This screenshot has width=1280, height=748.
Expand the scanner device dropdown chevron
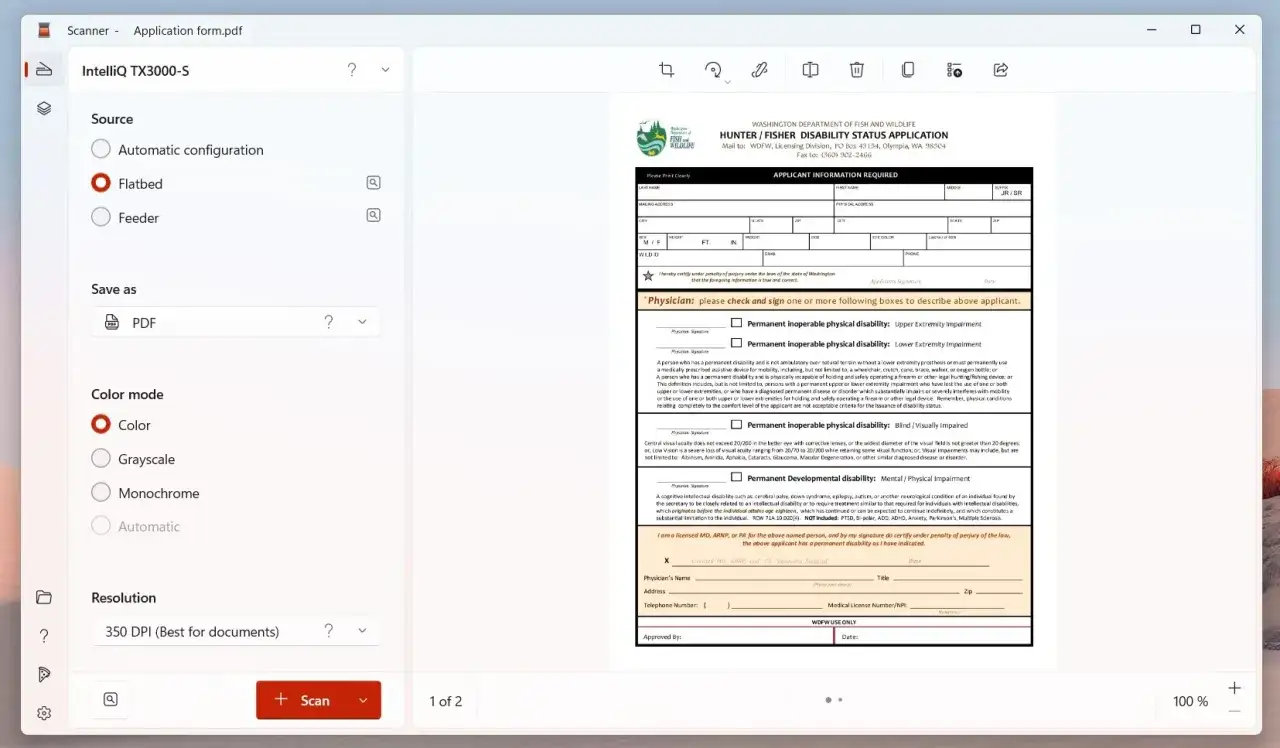pos(385,70)
